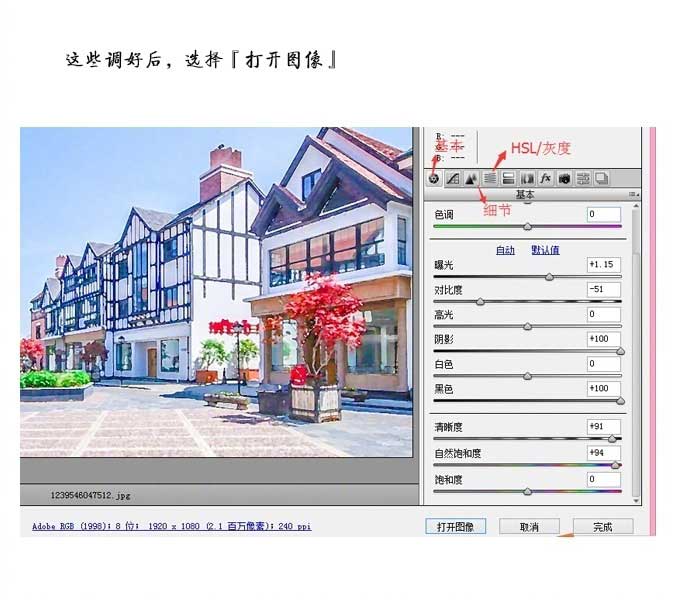The image size is (680, 600).
Task: Click the 自动 auto link
Action: click(x=505, y=250)
